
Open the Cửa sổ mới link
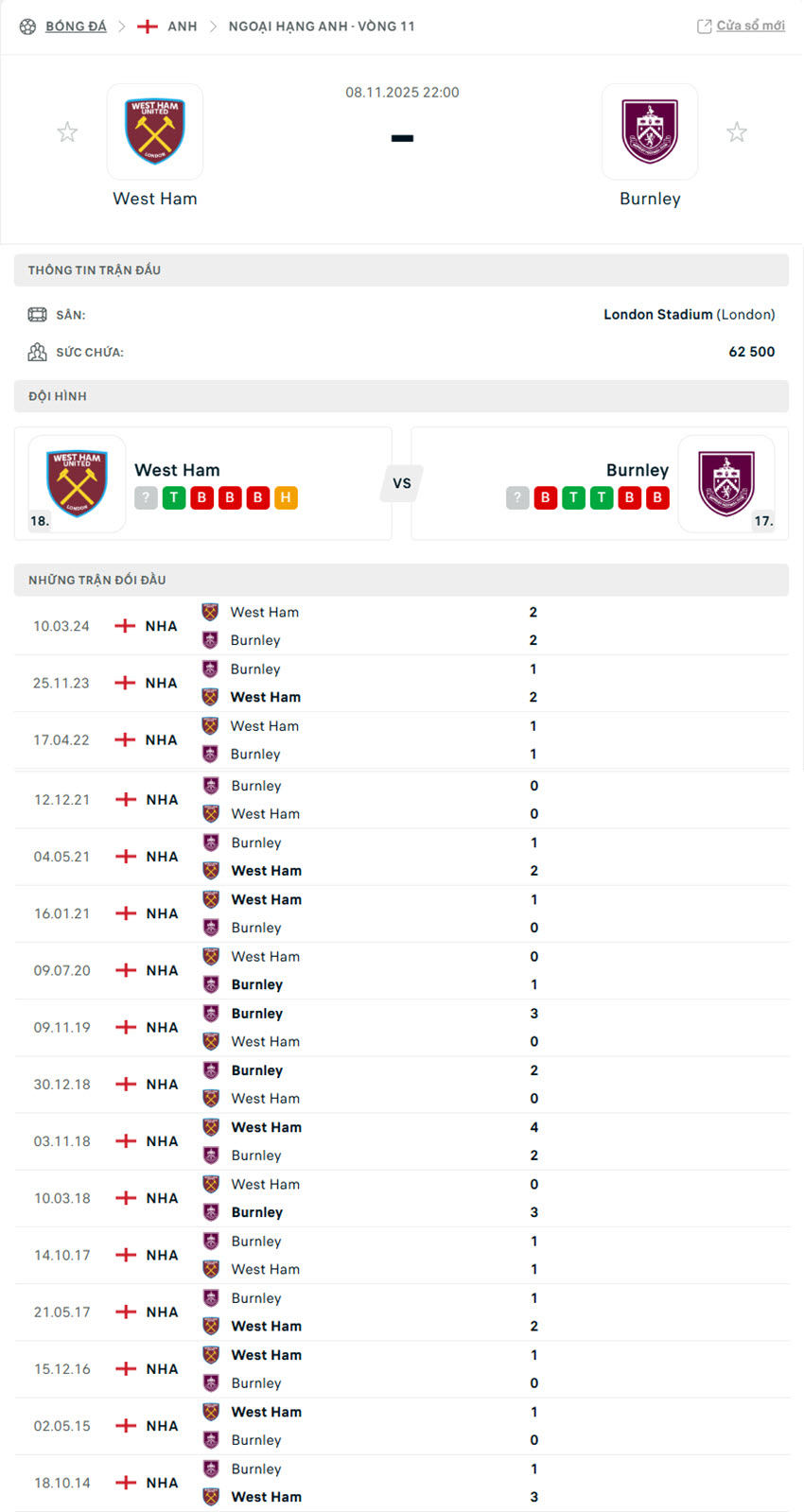click(x=749, y=26)
